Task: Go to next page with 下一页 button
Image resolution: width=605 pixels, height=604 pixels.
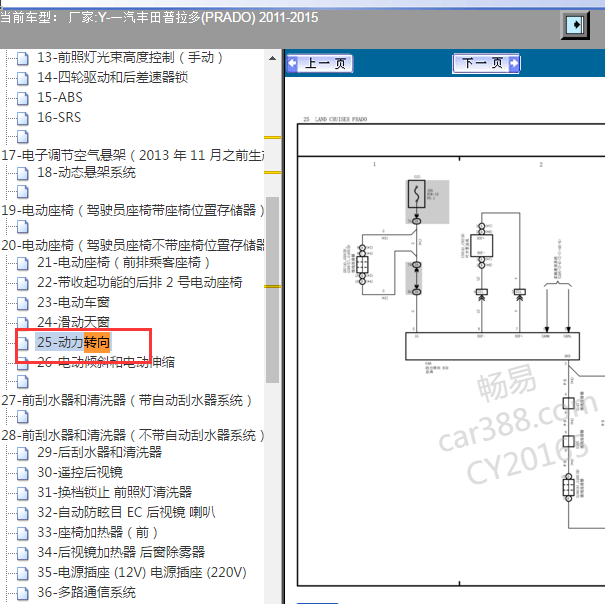Action: tap(486, 63)
